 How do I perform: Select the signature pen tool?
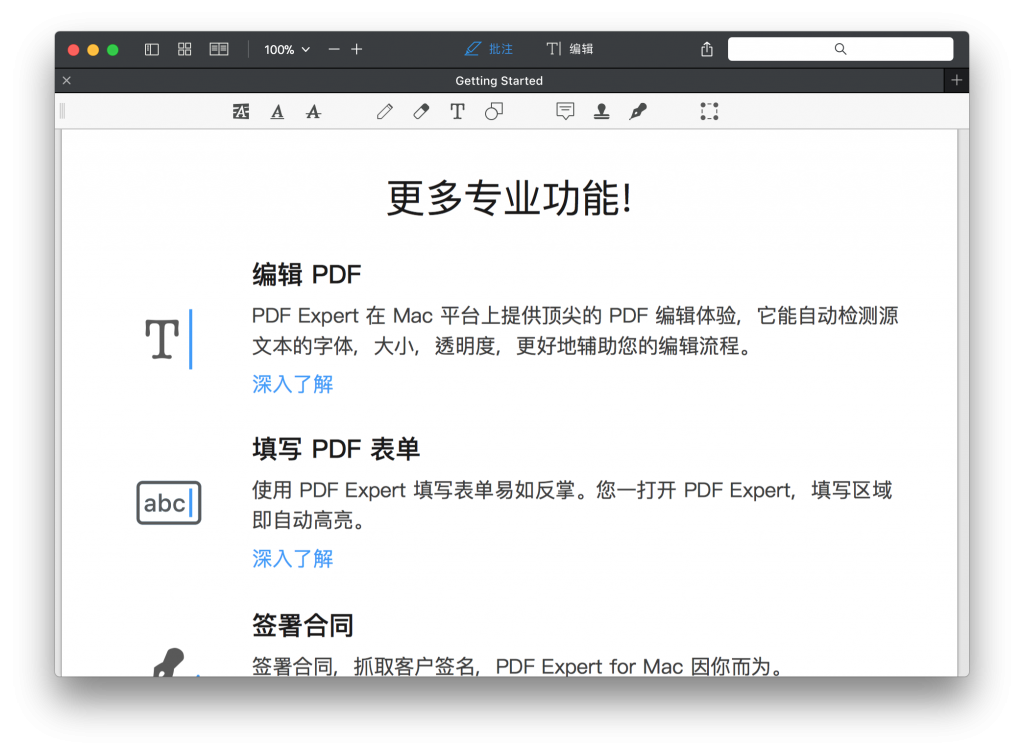coord(638,112)
